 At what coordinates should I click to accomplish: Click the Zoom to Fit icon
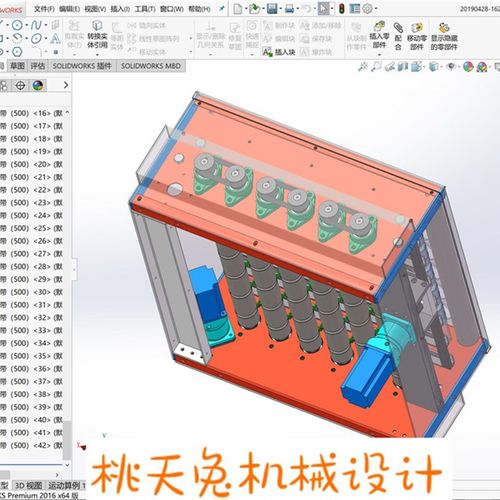tap(363, 67)
